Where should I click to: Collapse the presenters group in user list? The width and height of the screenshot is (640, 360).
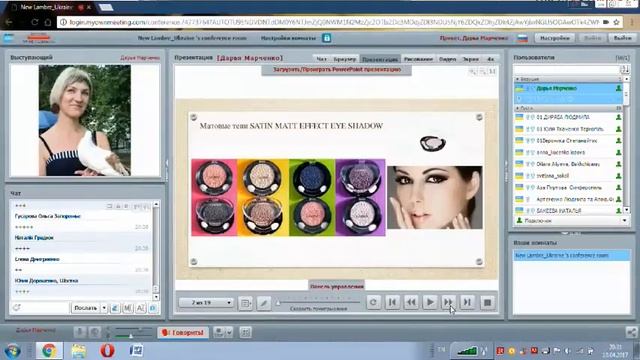pos(518,79)
